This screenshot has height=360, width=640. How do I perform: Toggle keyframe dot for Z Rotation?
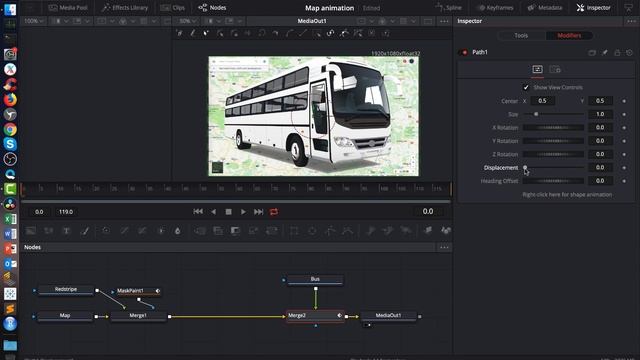(x=624, y=154)
